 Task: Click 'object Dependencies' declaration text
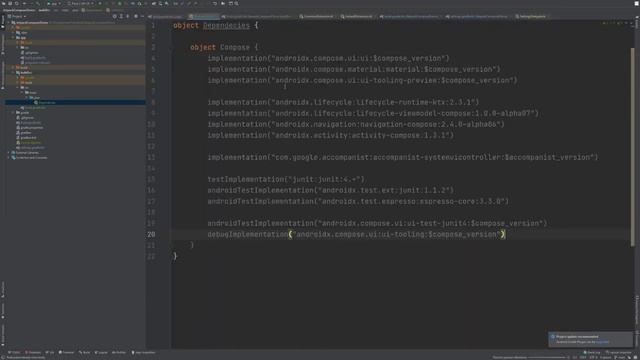pos(211,25)
